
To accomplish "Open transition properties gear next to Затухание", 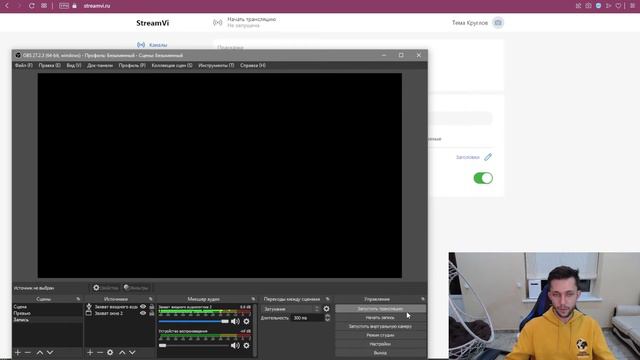I will (327, 309).
